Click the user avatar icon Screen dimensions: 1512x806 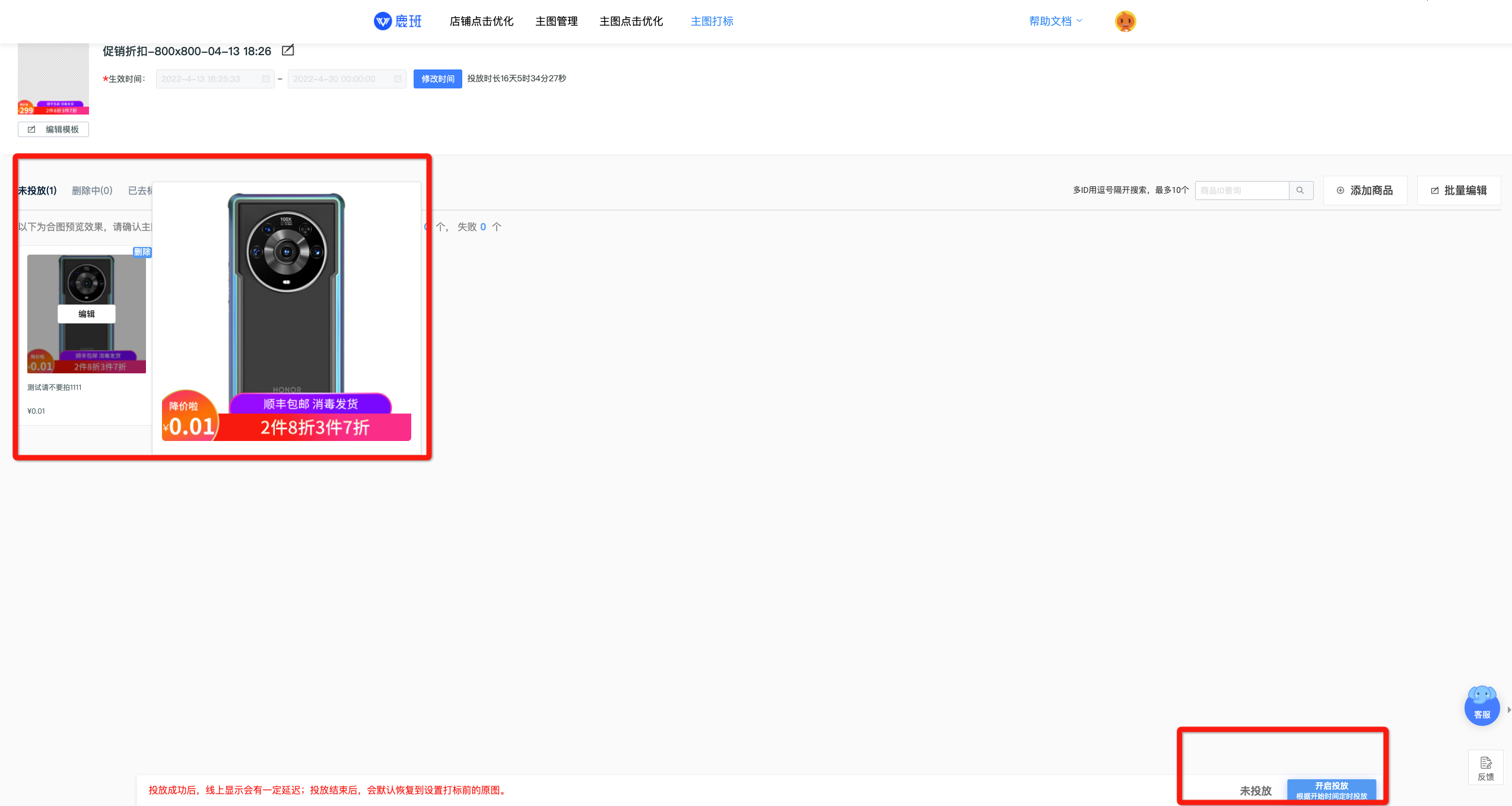coord(1125,21)
